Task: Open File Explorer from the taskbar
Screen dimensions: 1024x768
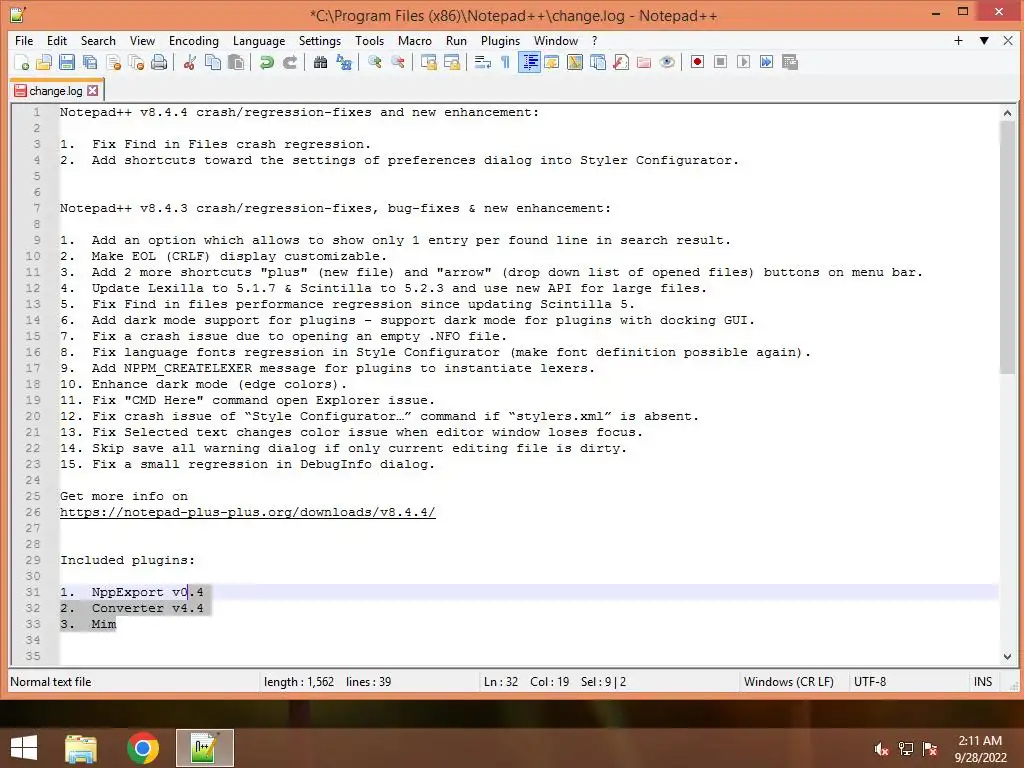Action: pos(80,748)
